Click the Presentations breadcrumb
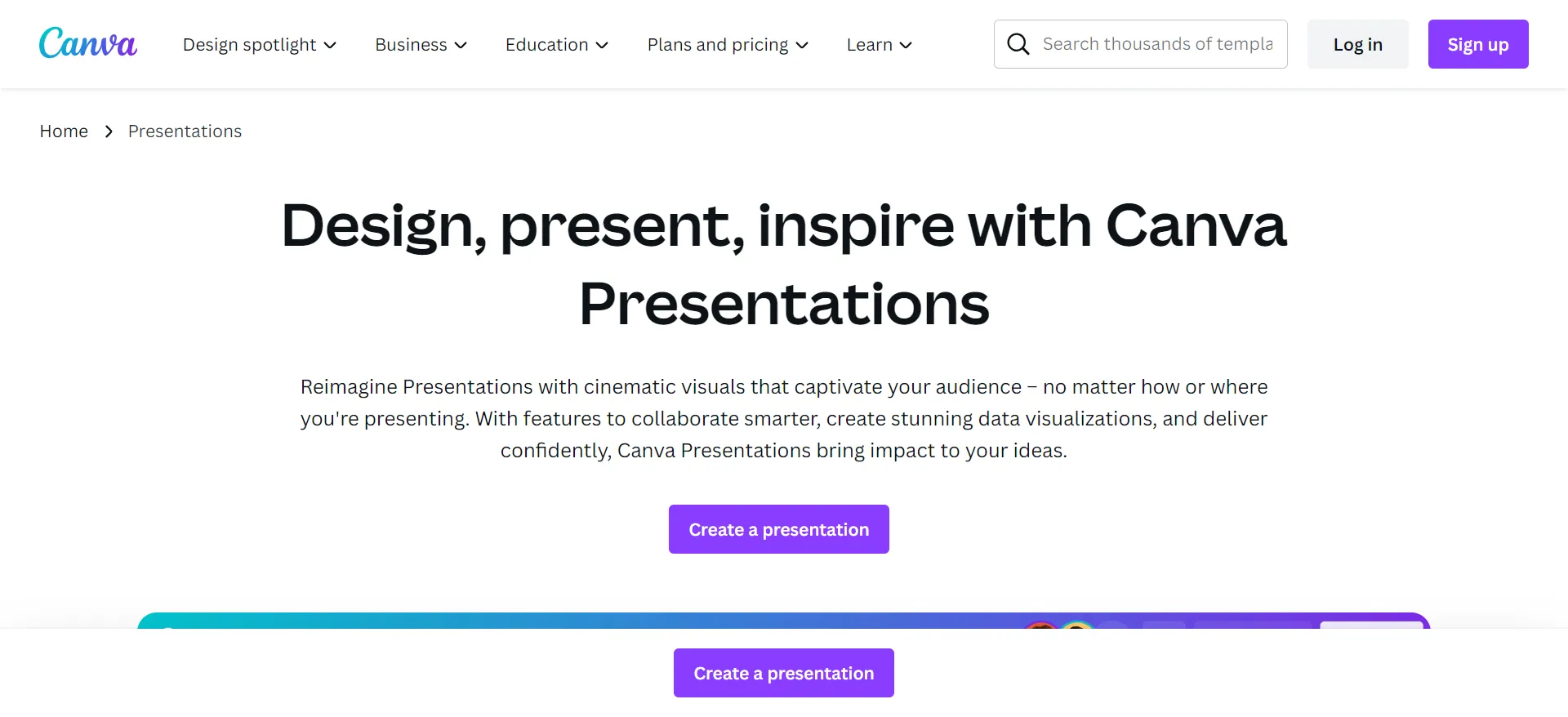The width and height of the screenshot is (1568, 717). [x=185, y=131]
